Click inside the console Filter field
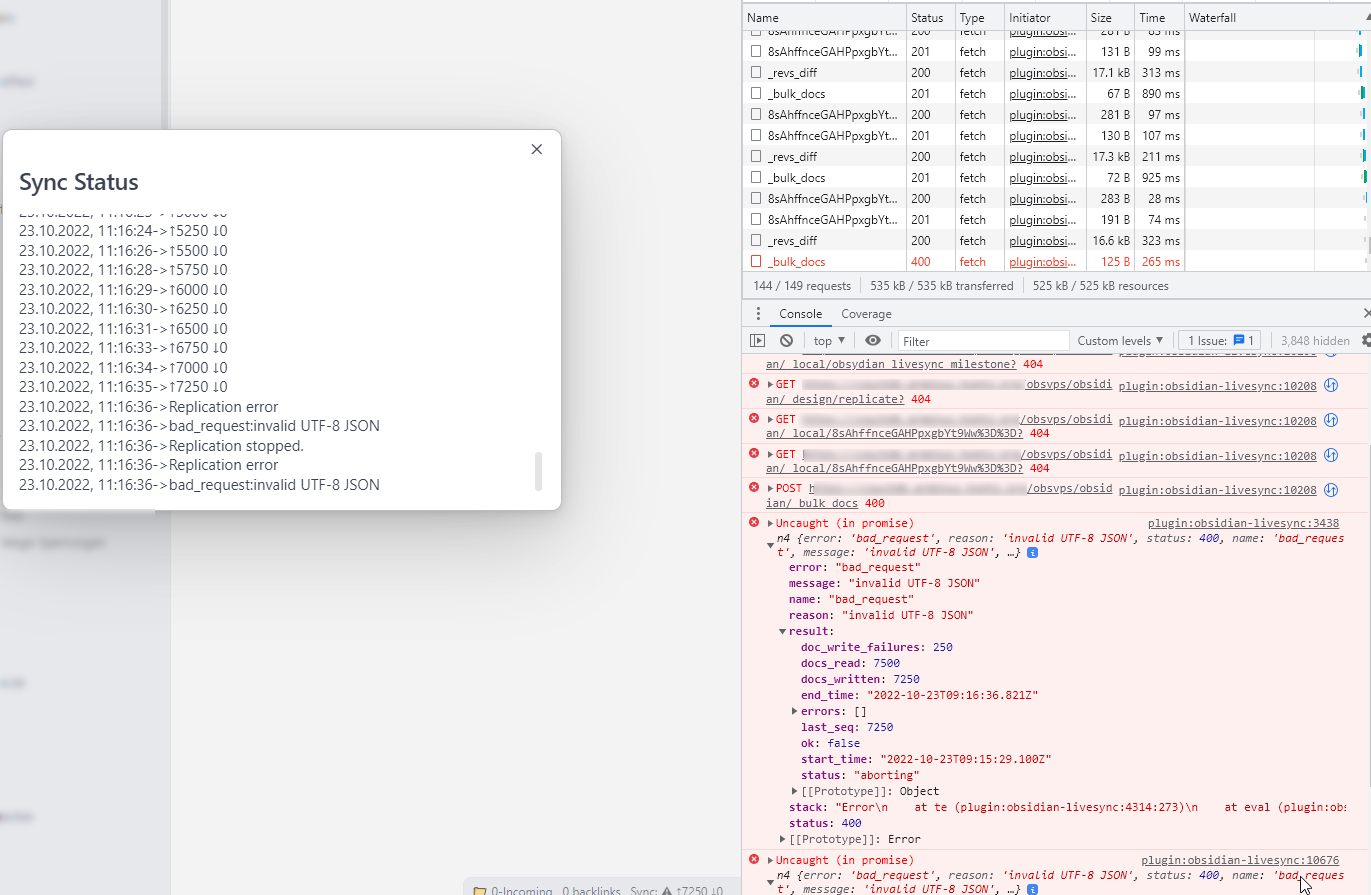 pyautogui.click(x=983, y=340)
